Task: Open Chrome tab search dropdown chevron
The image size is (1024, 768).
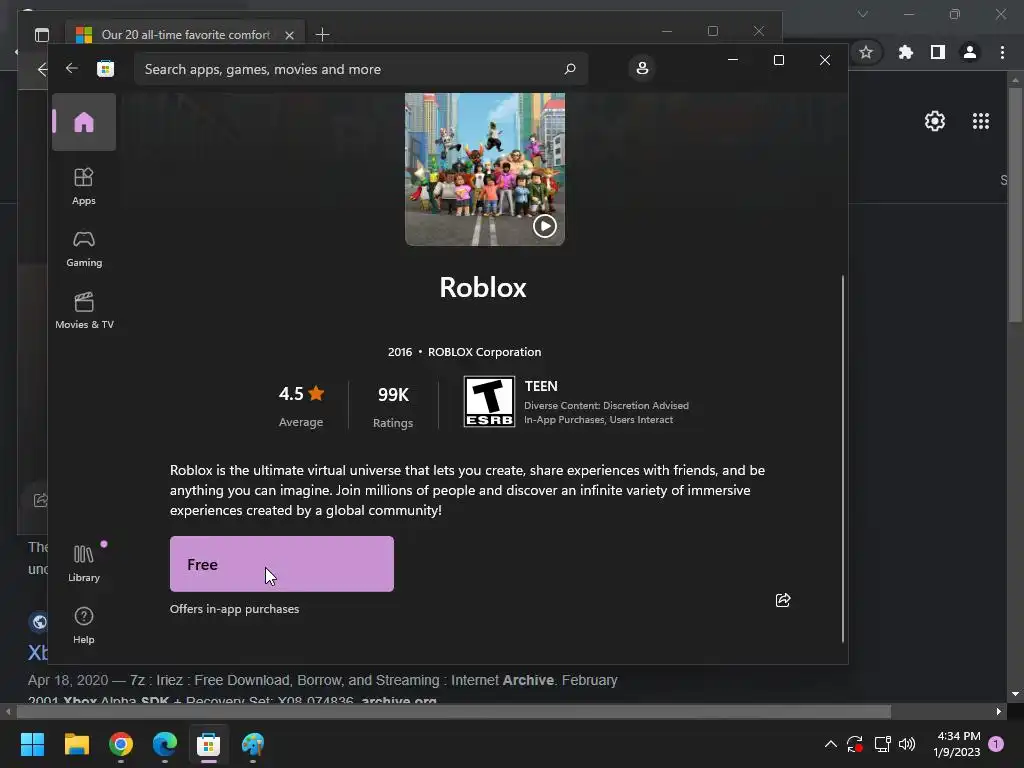Action: point(863,14)
